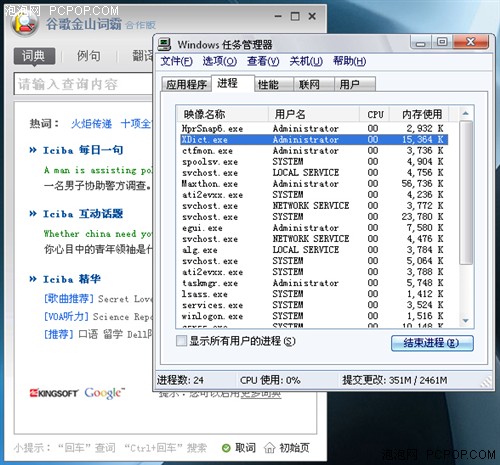Click the 请输入查询内容 search field
The height and width of the screenshot is (465, 500).
(x=83, y=84)
